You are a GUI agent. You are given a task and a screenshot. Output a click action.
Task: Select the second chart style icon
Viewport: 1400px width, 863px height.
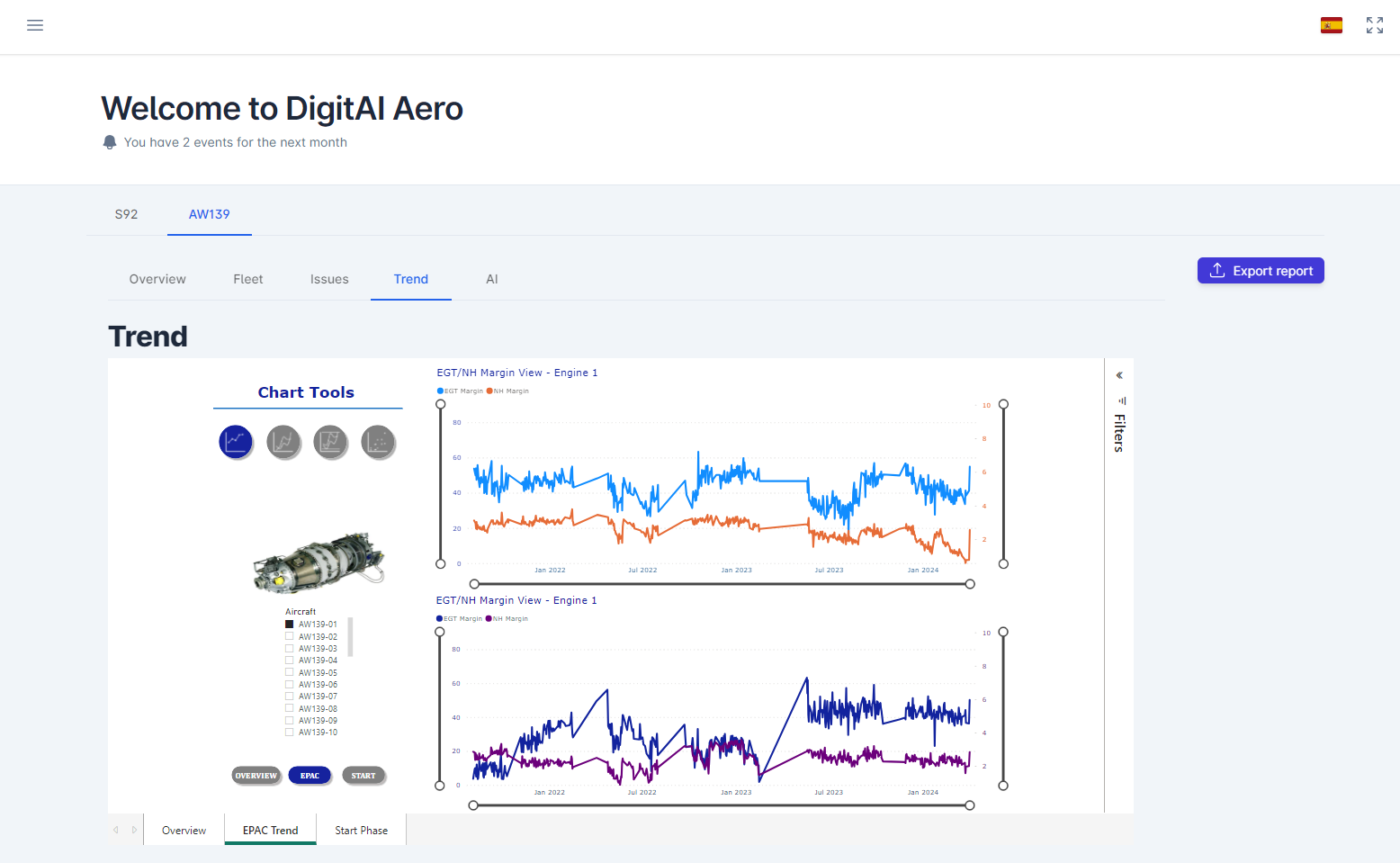pyautogui.click(x=283, y=442)
